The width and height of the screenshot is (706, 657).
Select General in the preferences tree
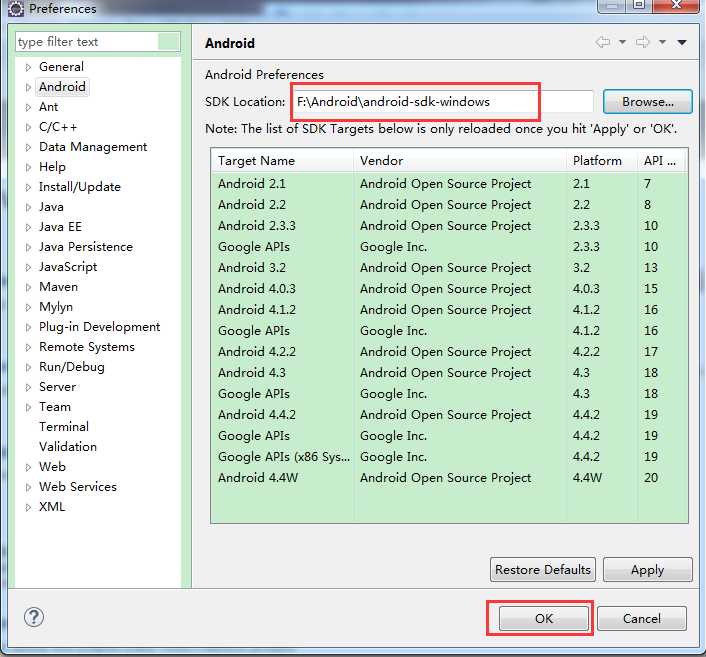pos(61,67)
